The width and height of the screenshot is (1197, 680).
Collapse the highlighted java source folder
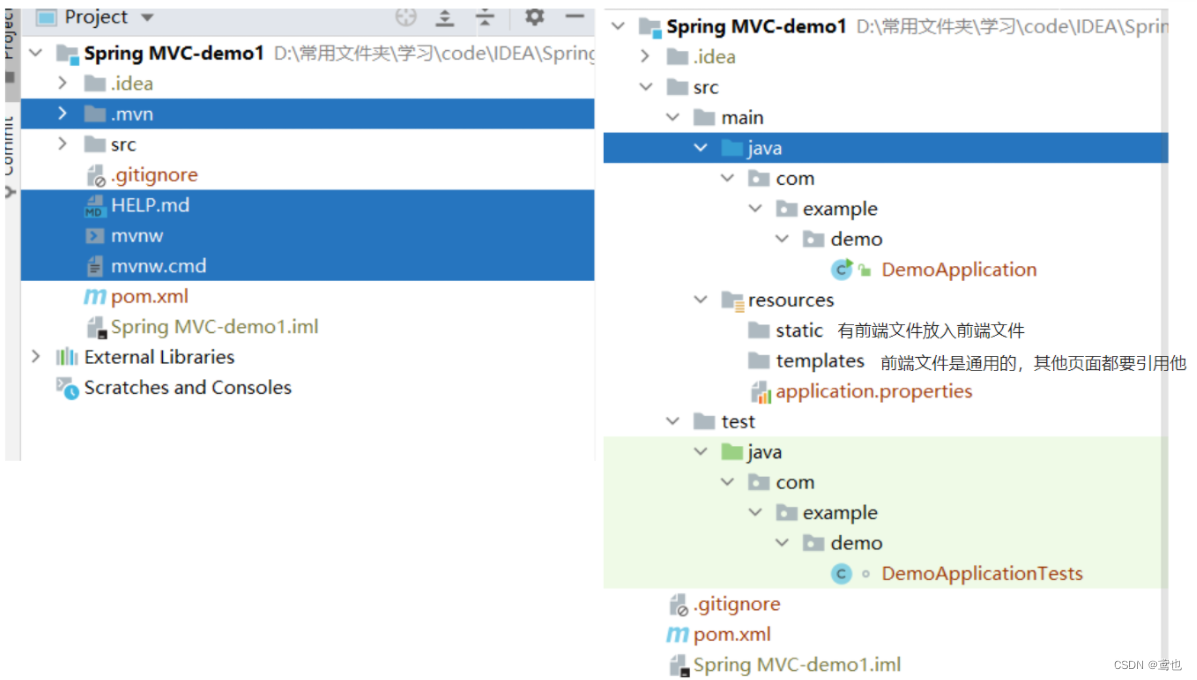[x=700, y=147]
